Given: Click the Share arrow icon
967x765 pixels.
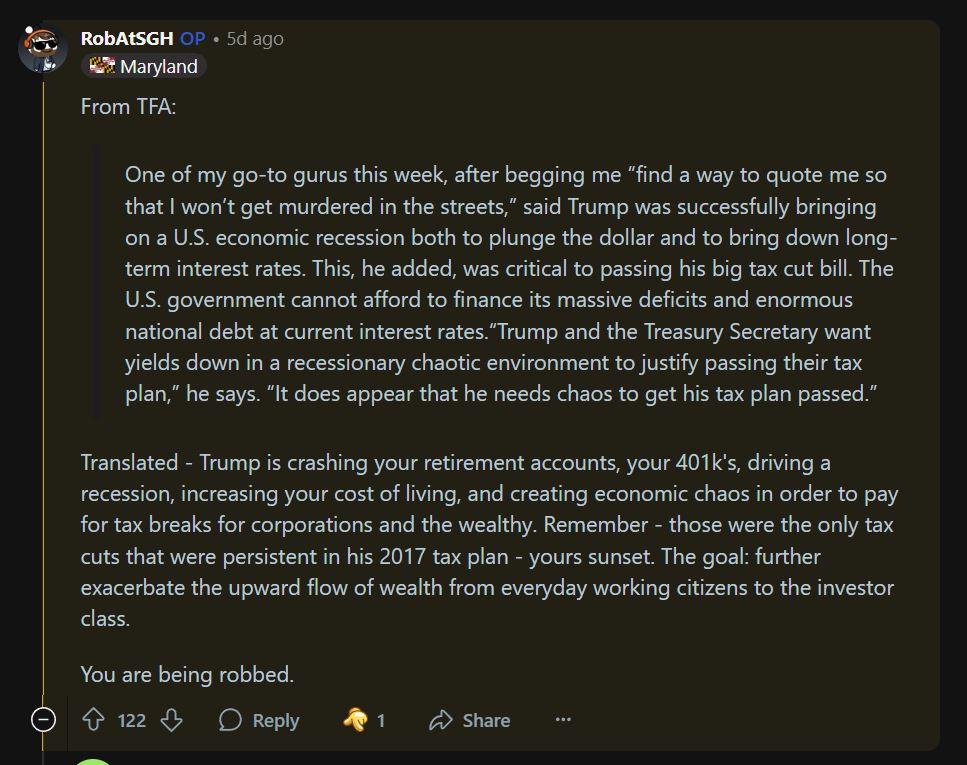Looking at the screenshot, I should (440, 720).
